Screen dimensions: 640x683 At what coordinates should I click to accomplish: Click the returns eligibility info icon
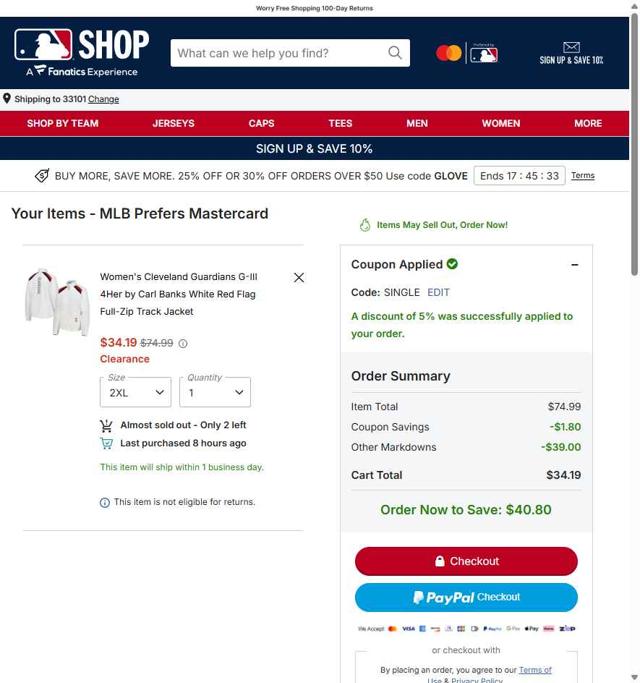(x=105, y=503)
